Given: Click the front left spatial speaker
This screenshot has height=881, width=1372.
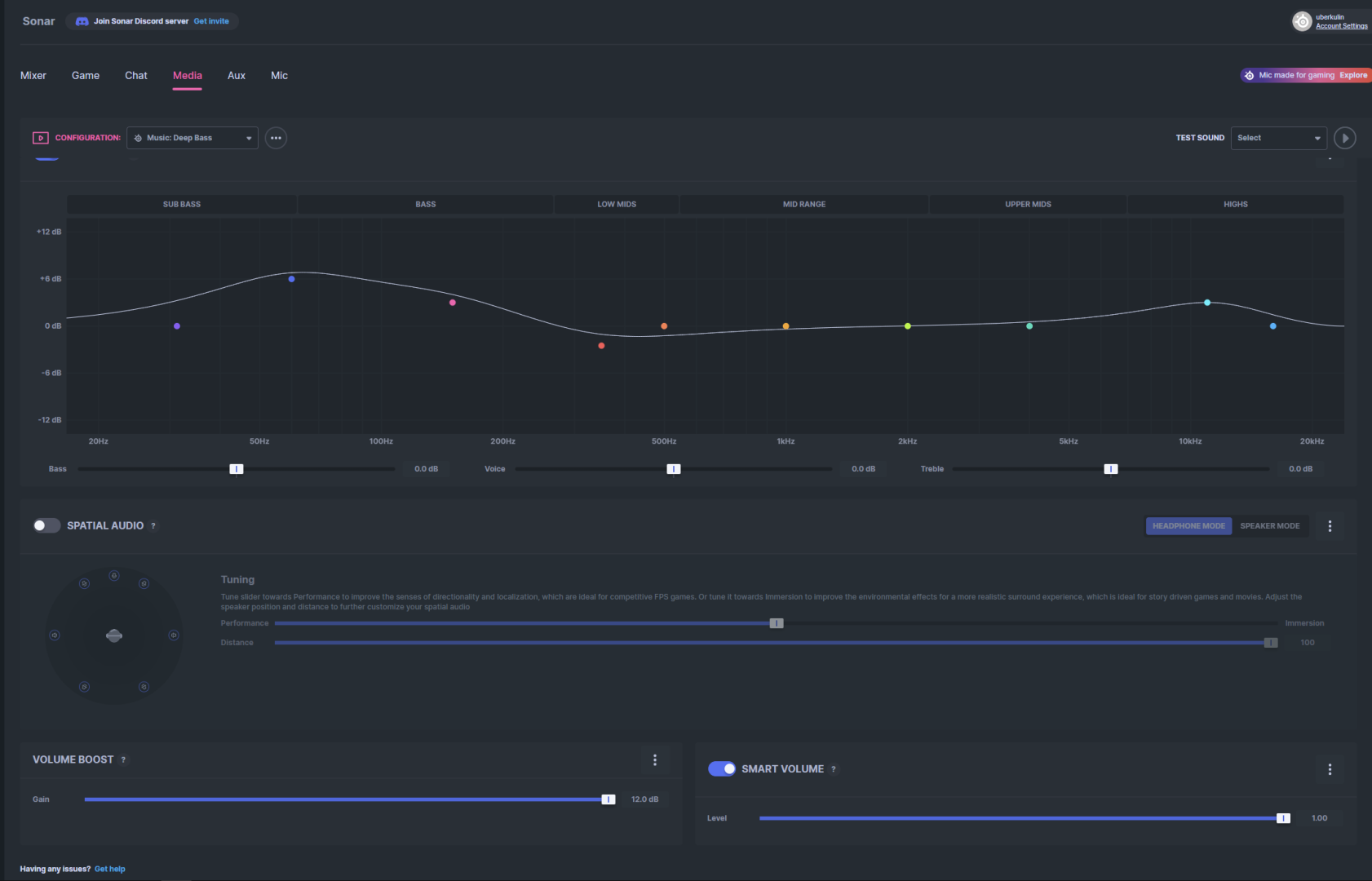Looking at the screenshot, I should [84, 583].
